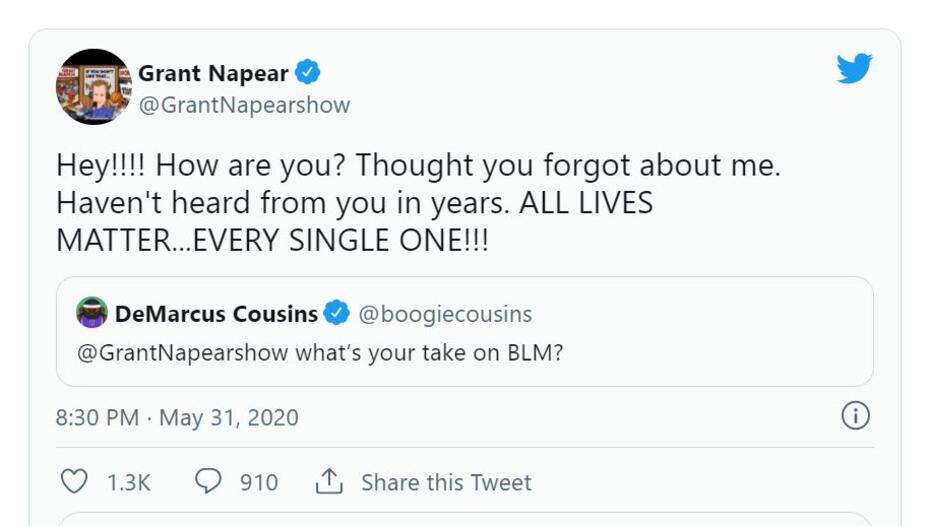Open the DeMarcus Cousins name link

pyautogui.click(x=216, y=314)
